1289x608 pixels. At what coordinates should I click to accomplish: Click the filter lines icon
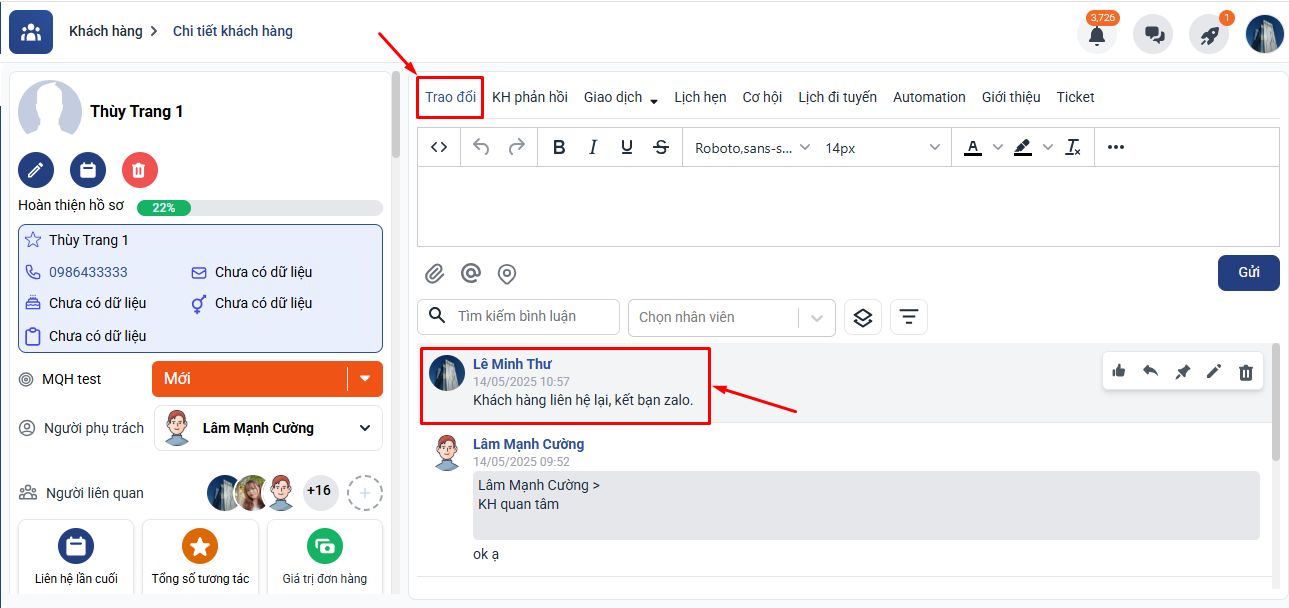click(908, 317)
